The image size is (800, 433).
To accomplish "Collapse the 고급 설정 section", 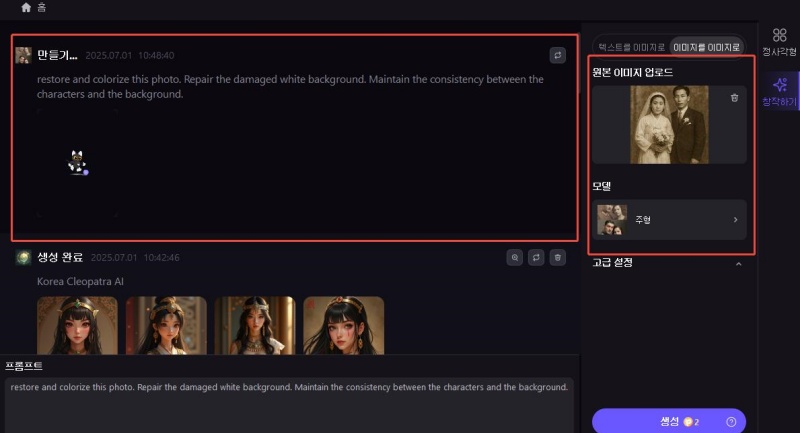I will click(x=738, y=264).
